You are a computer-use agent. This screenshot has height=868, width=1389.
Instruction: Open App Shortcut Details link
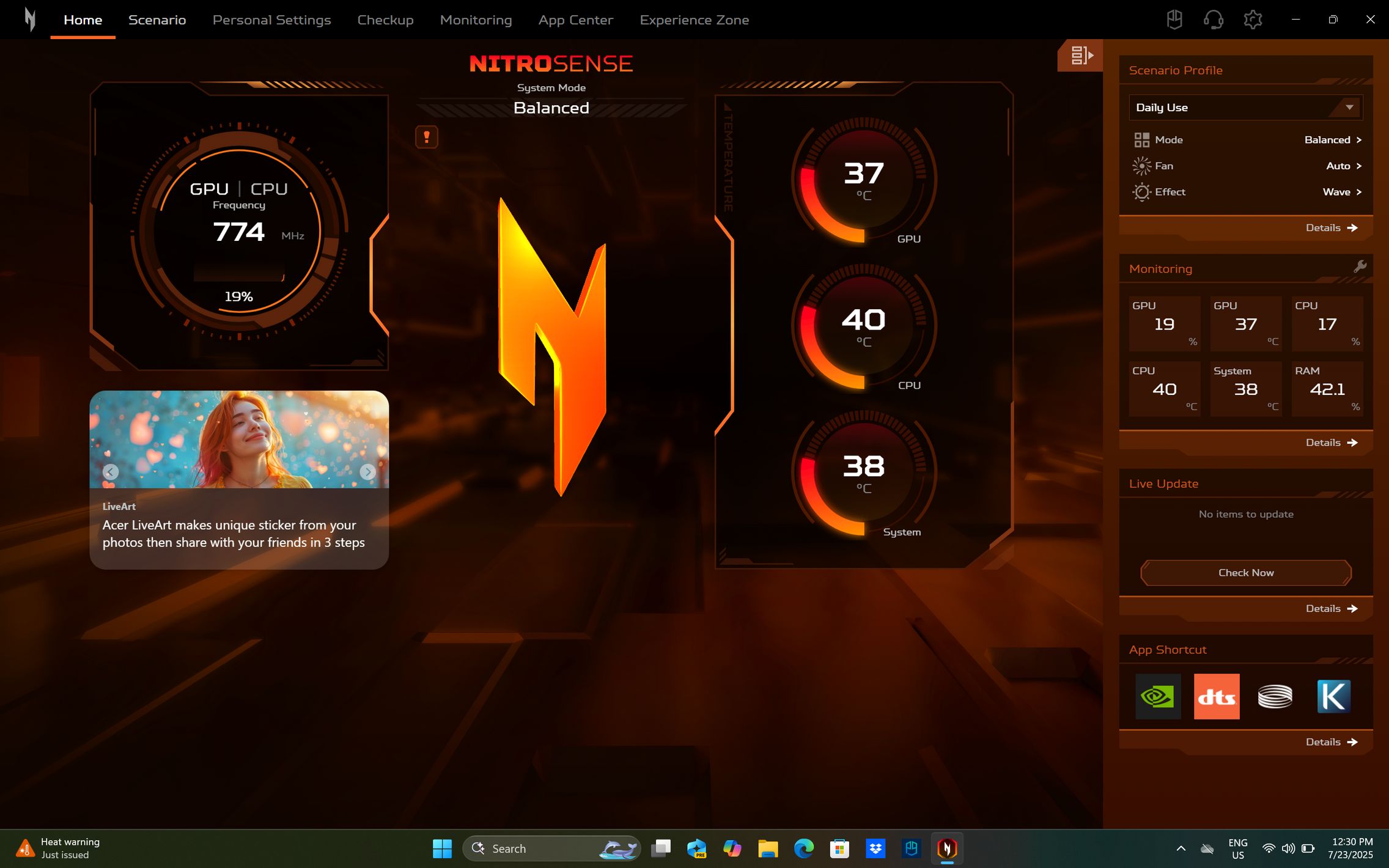[x=1332, y=742]
